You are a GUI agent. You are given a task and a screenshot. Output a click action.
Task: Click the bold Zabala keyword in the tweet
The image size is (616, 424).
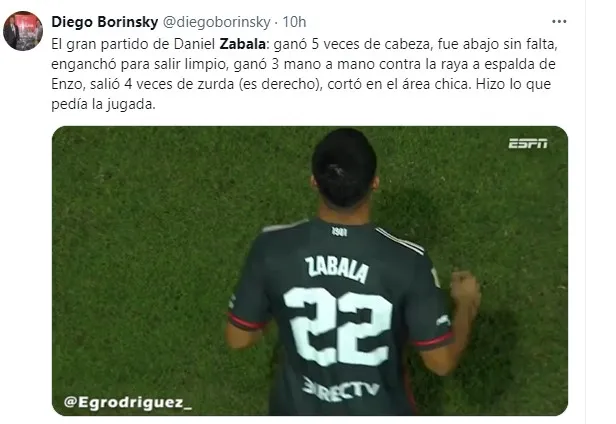pos(242,44)
